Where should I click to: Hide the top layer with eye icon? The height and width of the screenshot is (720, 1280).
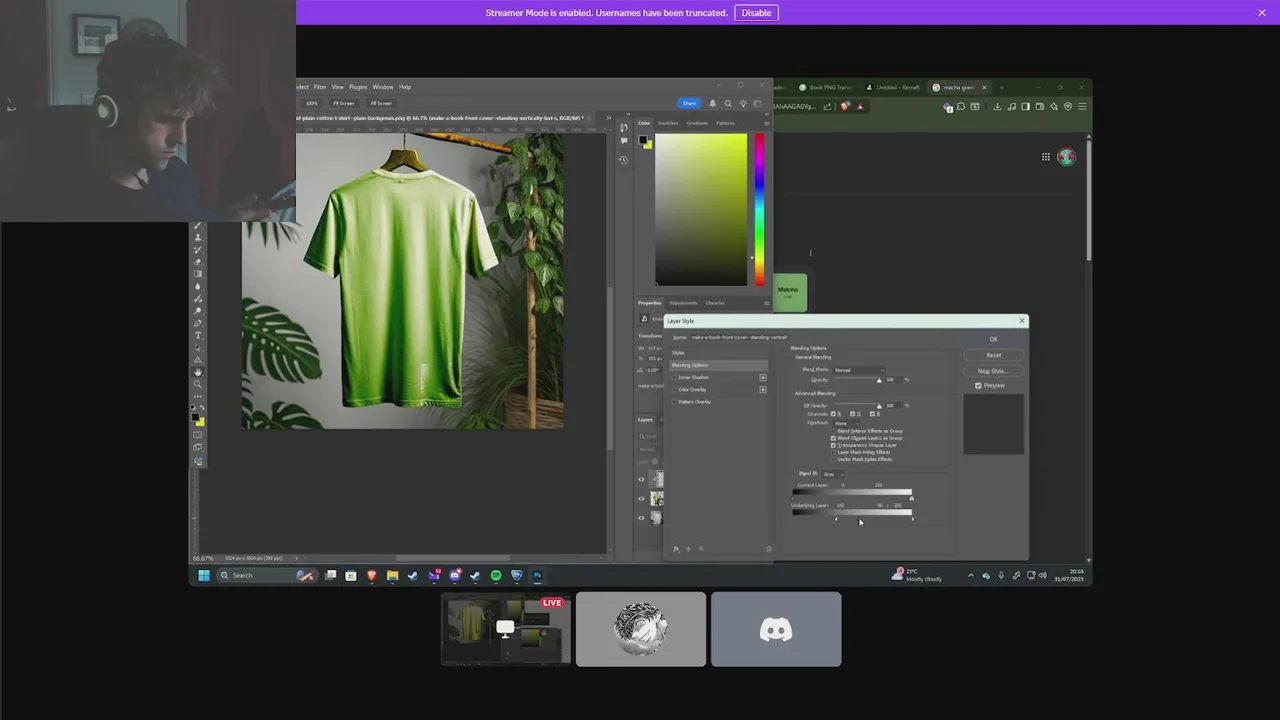642,479
